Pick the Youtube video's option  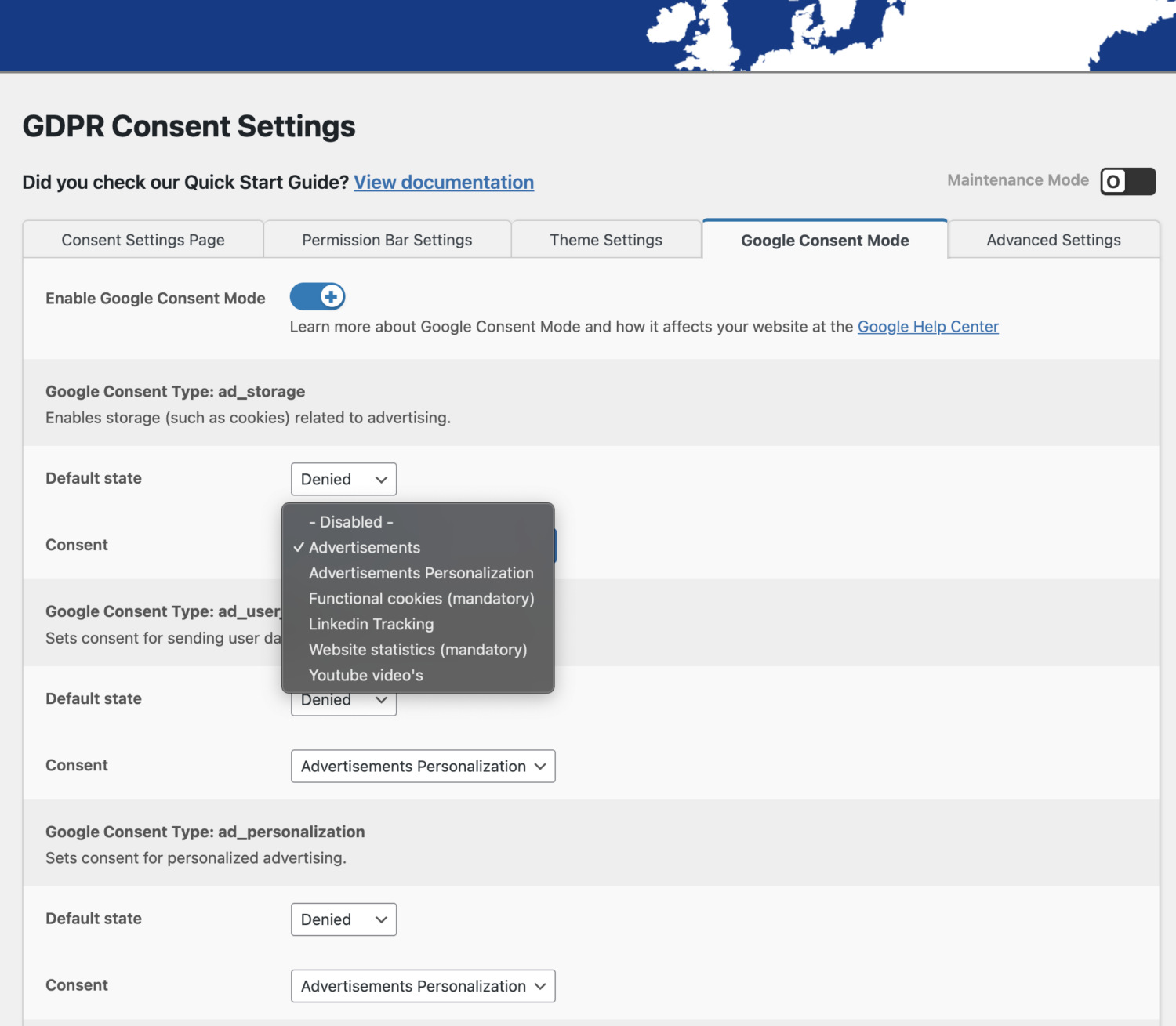coord(365,675)
